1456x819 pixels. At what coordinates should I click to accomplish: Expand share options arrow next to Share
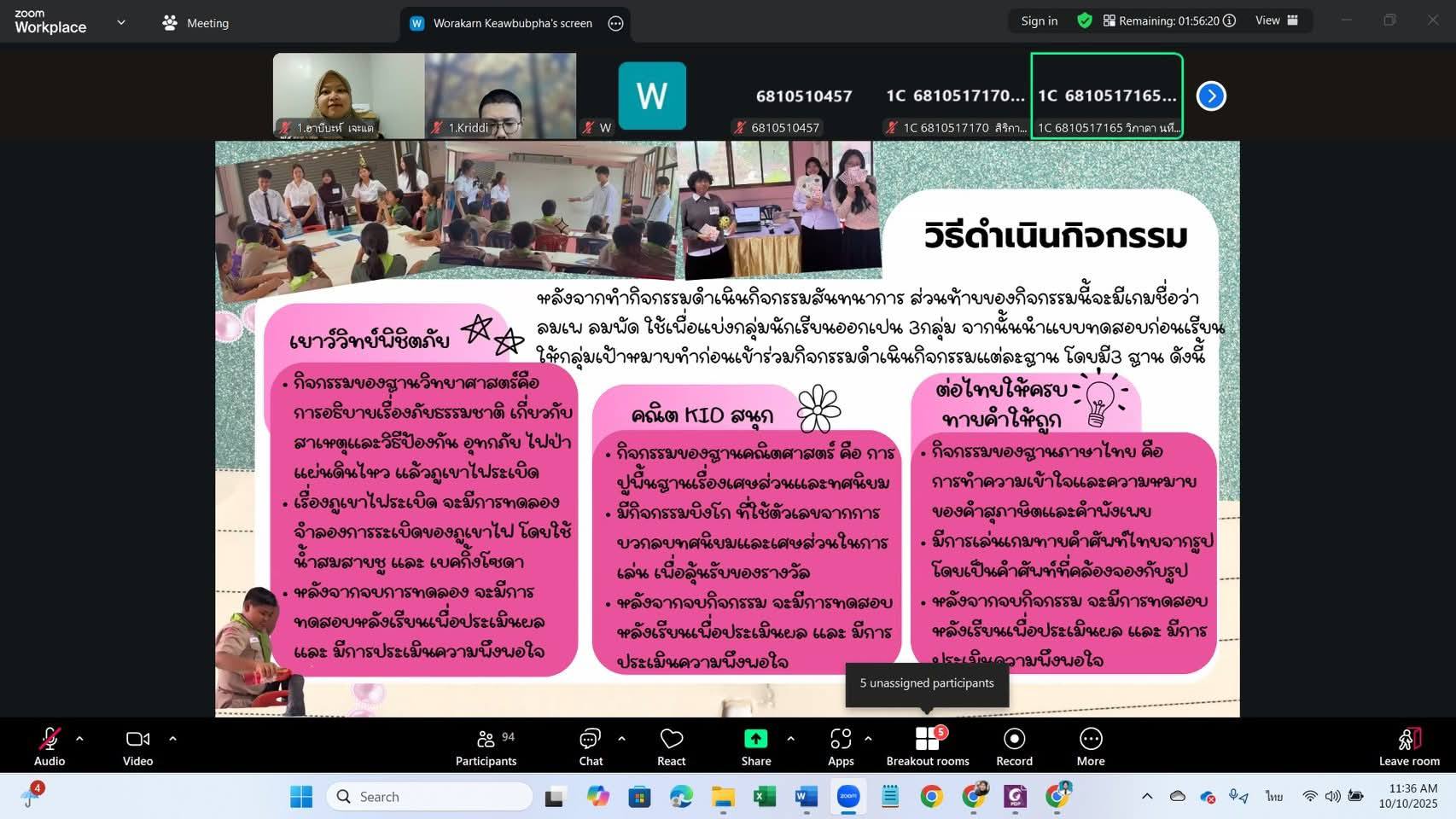[790, 739]
